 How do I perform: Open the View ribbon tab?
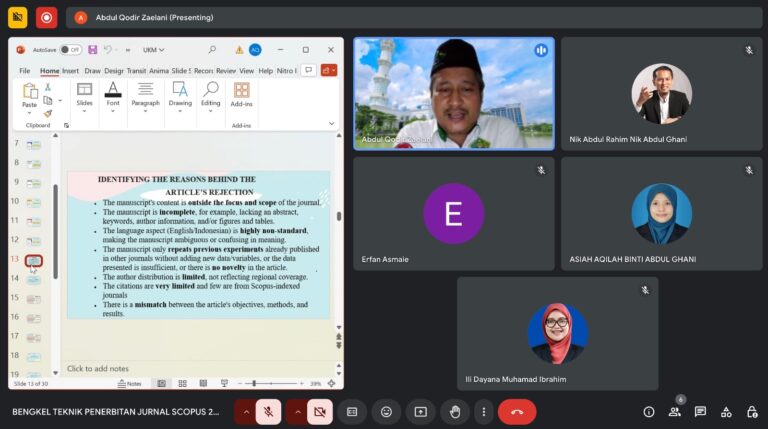[246, 71]
